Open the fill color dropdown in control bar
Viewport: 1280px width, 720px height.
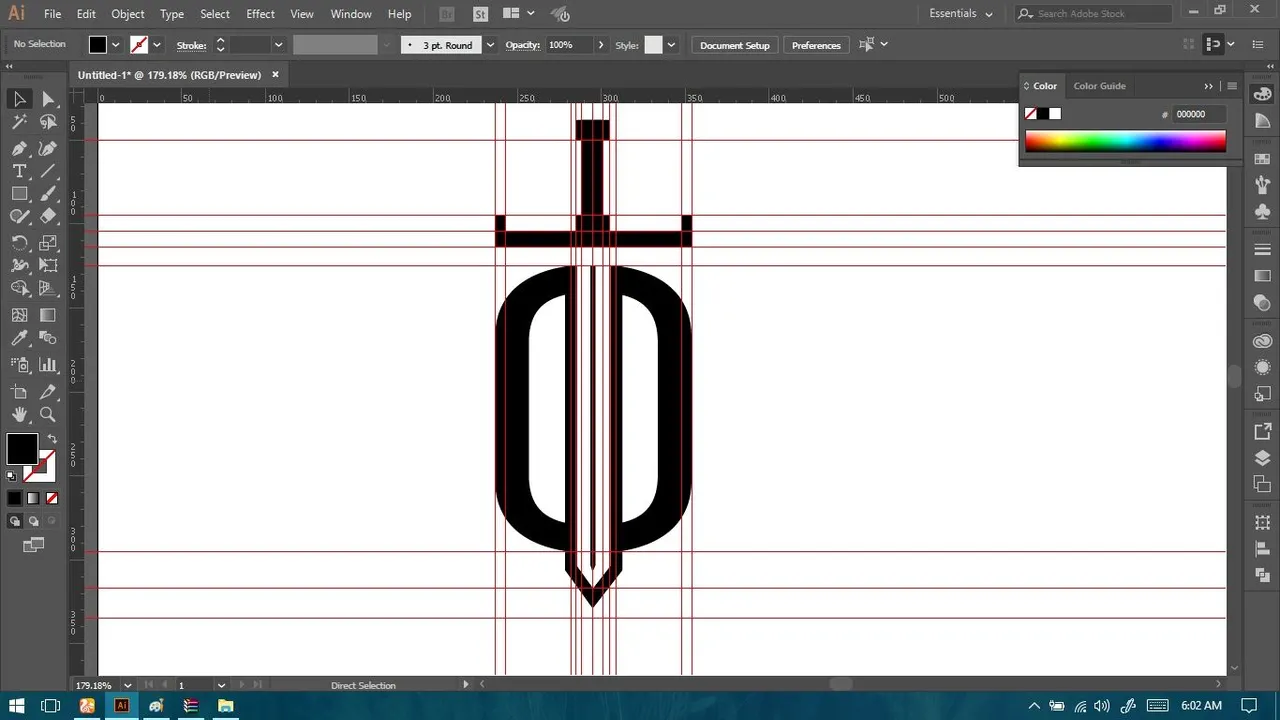coord(116,45)
